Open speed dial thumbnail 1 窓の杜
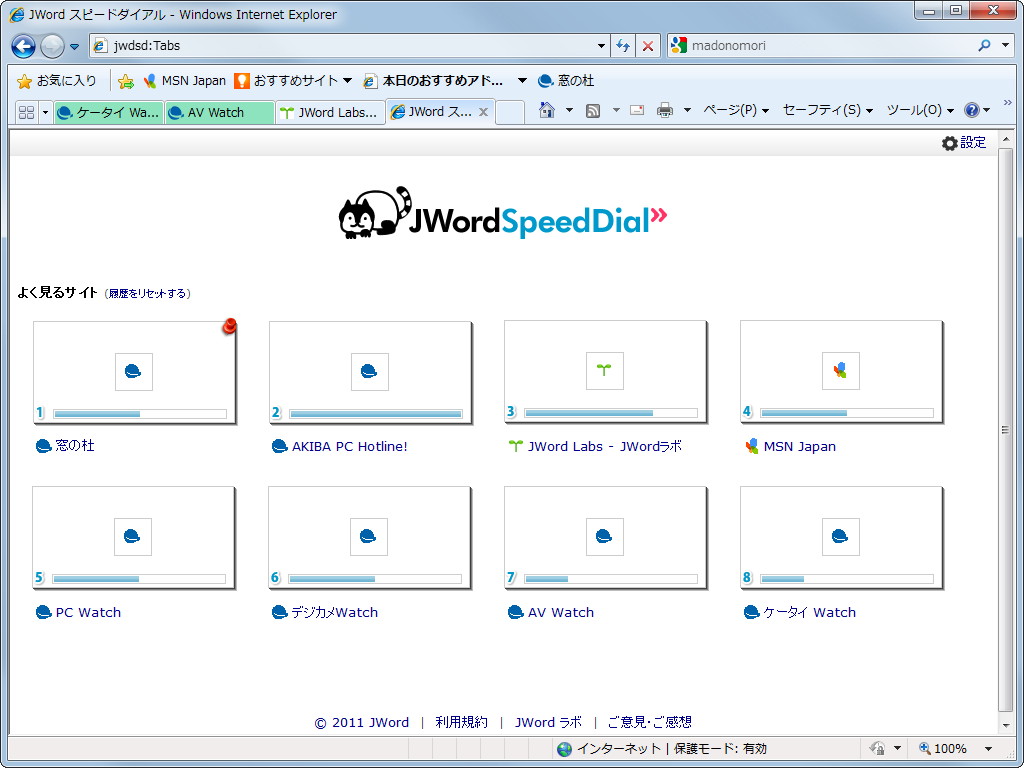 135,372
